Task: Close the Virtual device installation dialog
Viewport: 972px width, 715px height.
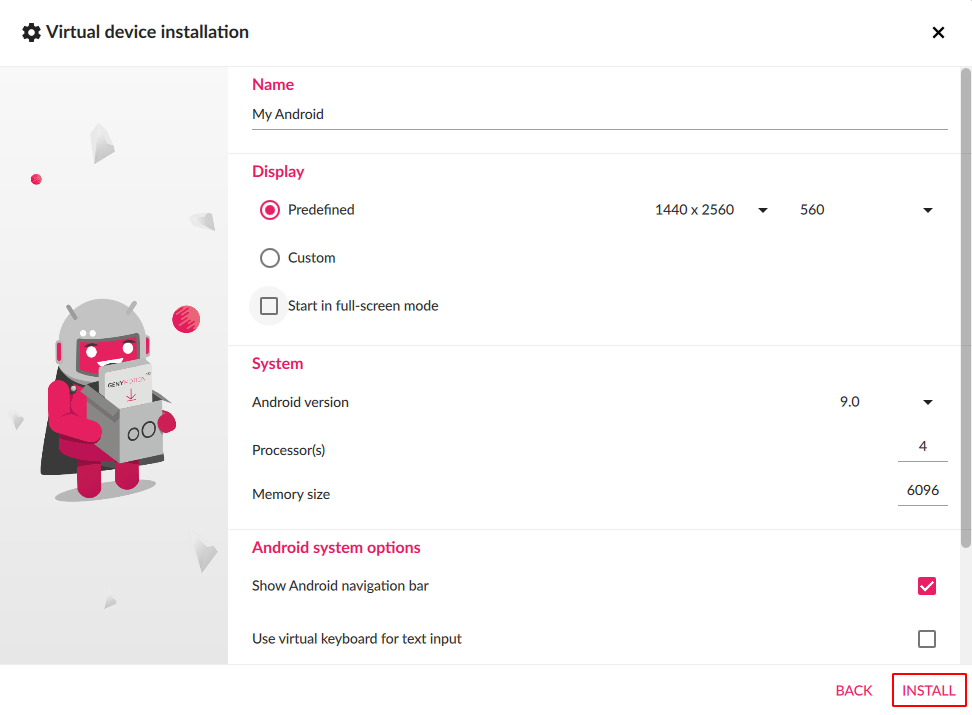Action: [938, 32]
